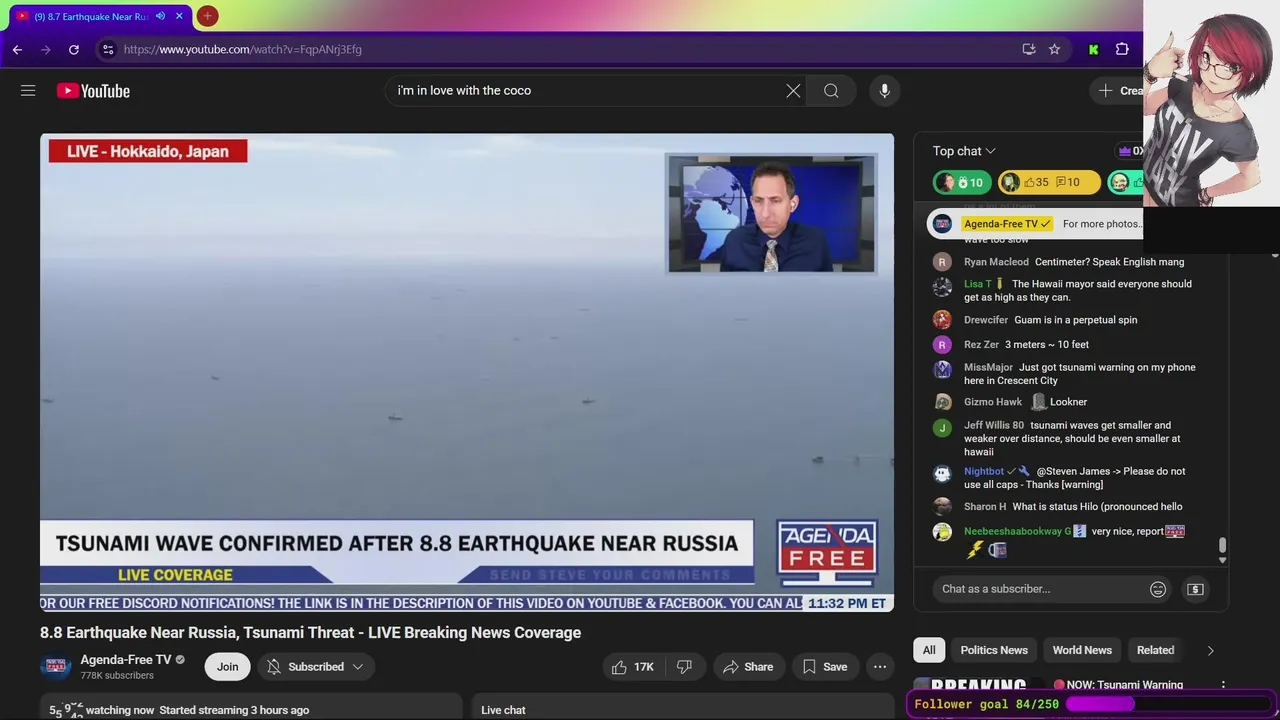
Task: Select the All filter chip
Action: click(x=929, y=650)
